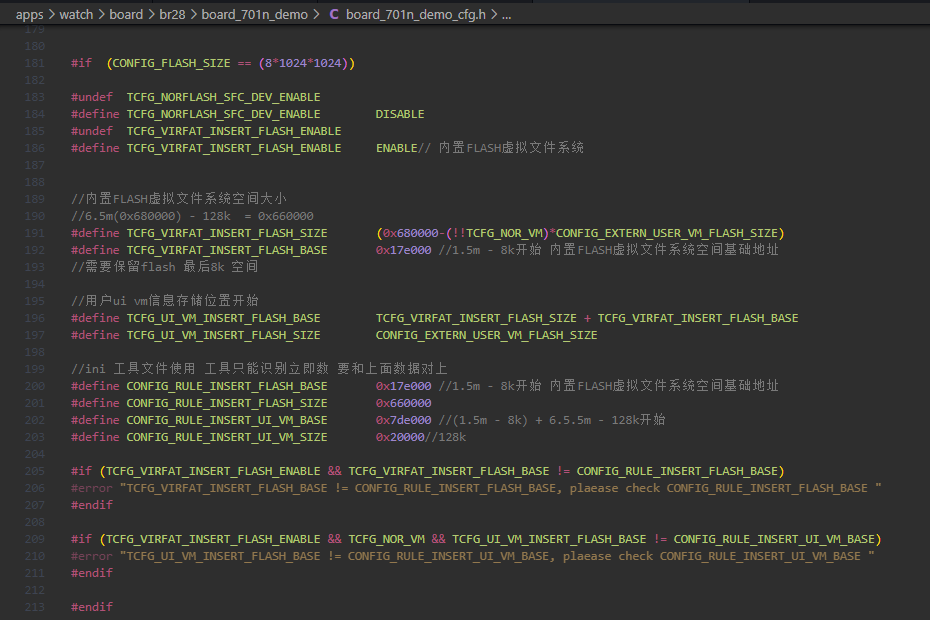Click the 0x680000 literal on line 191
930x620 pixels.
[410, 233]
